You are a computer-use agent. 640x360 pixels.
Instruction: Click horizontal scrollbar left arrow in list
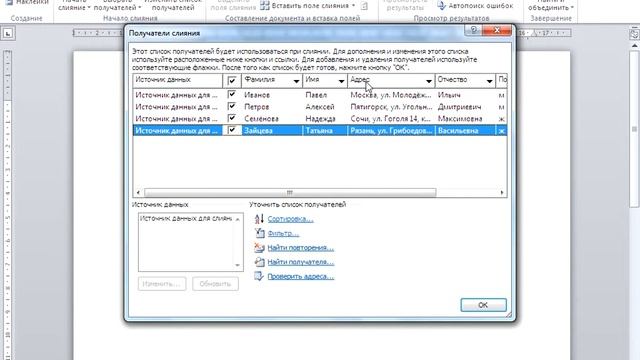pyautogui.click(x=138, y=192)
